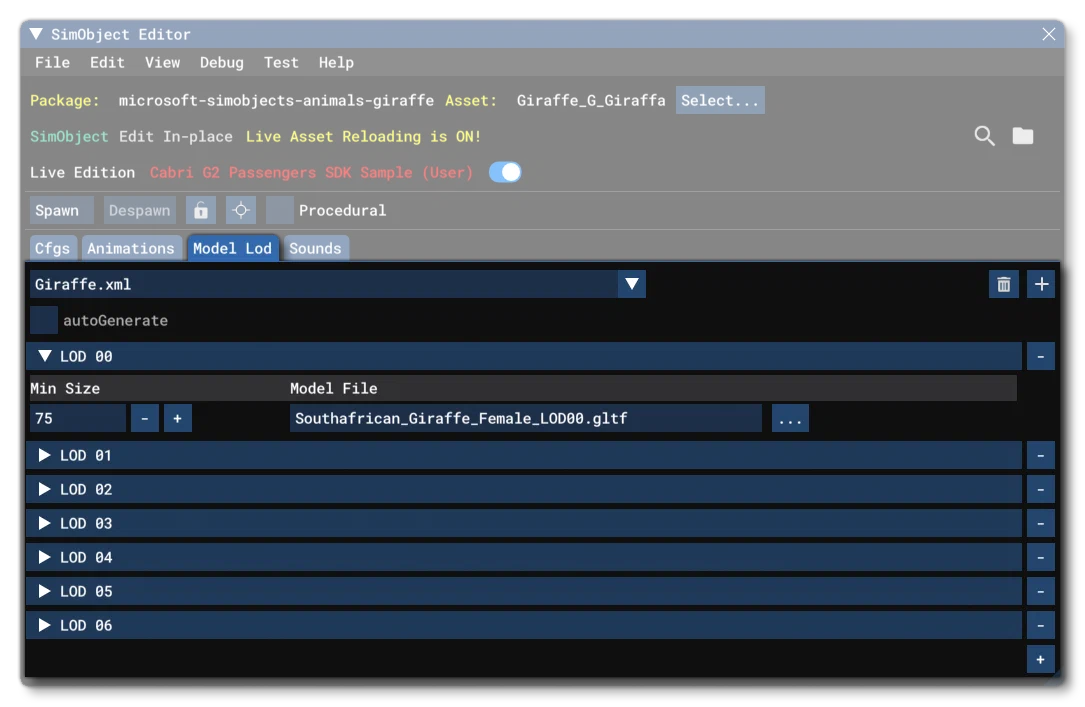Click the Giraffe.xml file name text

click(83, 284)
